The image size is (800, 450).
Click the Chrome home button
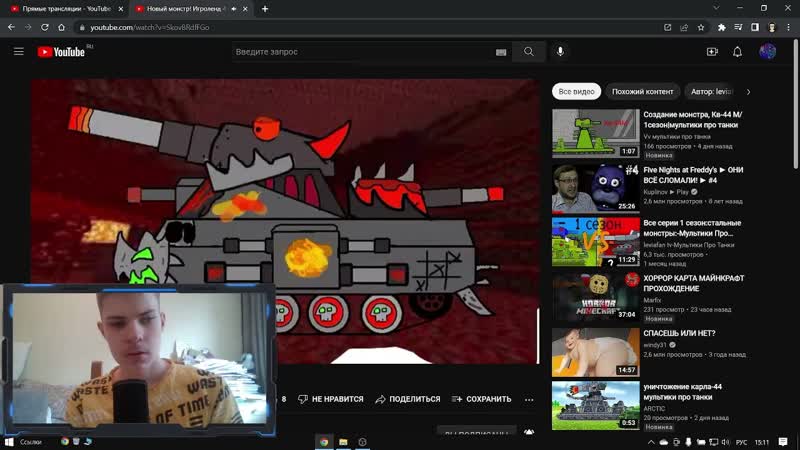(62, 28)
